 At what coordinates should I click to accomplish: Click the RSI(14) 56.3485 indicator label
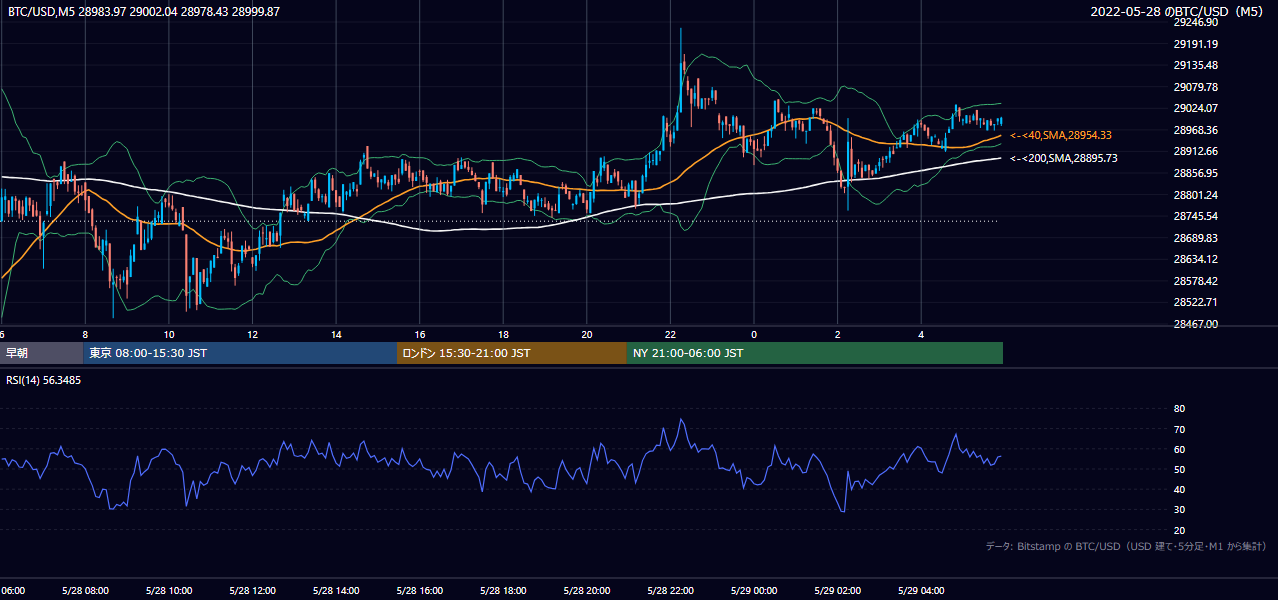[x=44, y=380]
